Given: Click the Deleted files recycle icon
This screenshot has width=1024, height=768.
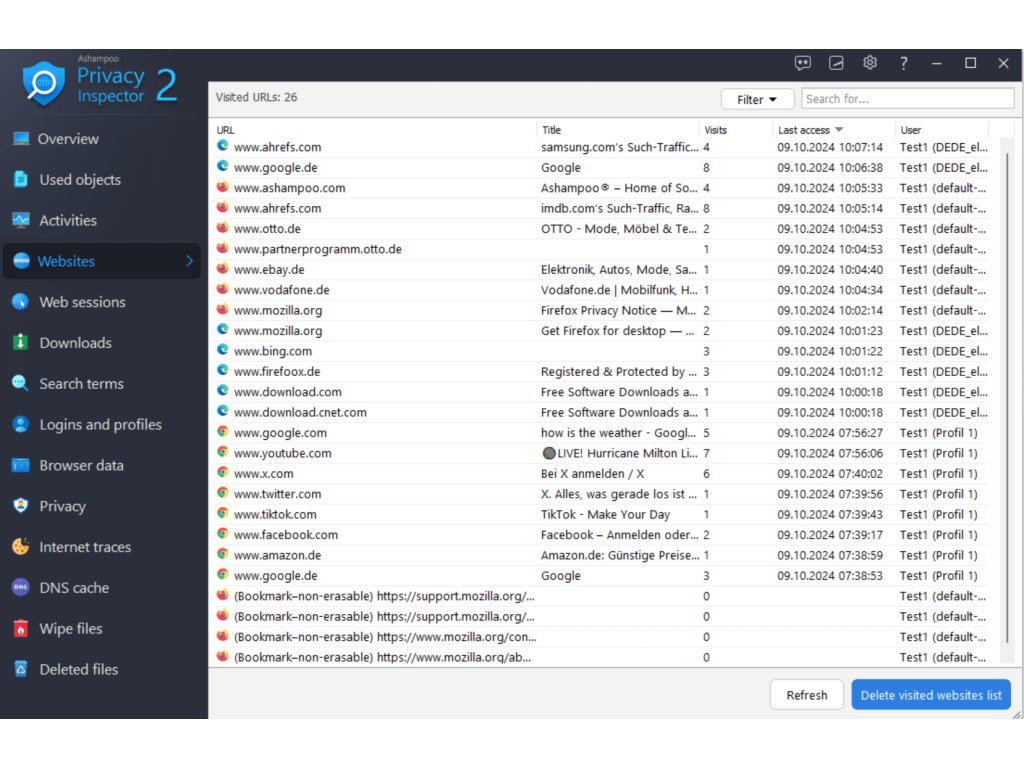Looking at the screenshot, I should pos(21,669).
